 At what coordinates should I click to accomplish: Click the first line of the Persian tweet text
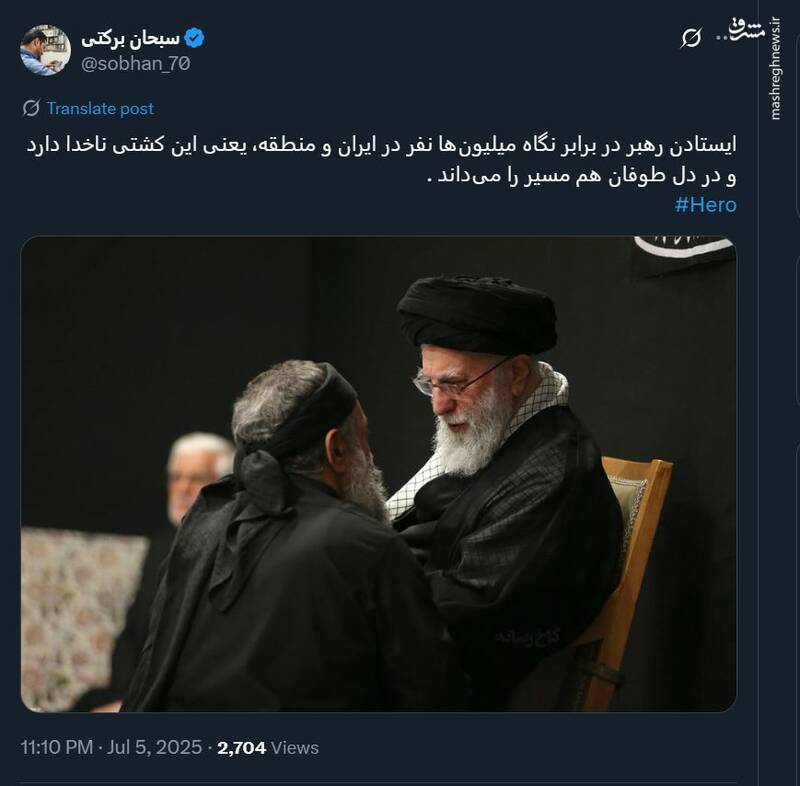[381, 145]
